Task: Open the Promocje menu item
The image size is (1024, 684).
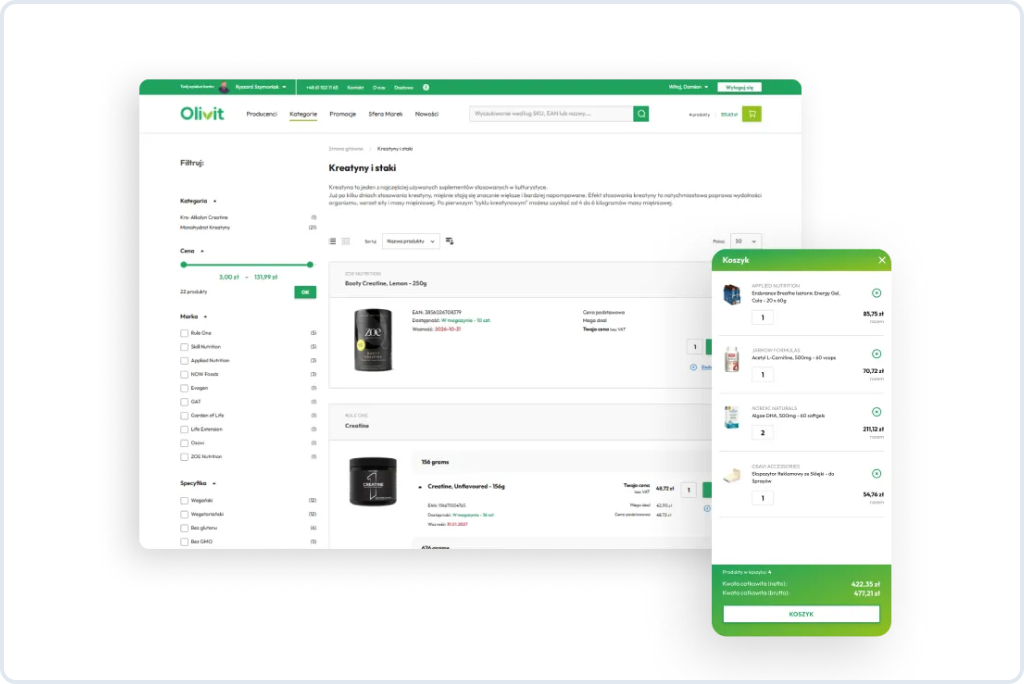Action: (x=343, y=114)
